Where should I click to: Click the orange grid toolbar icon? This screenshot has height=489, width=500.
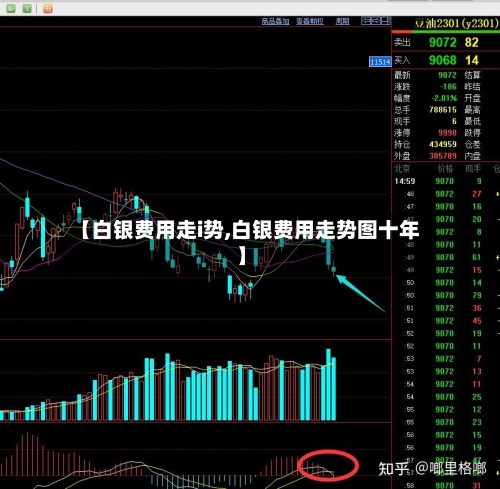48,8
